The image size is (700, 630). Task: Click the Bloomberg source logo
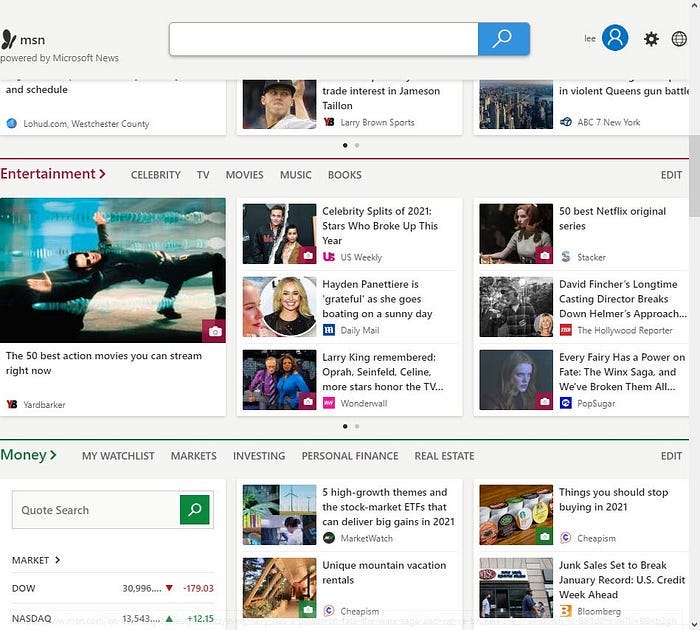tap(566, 611)
